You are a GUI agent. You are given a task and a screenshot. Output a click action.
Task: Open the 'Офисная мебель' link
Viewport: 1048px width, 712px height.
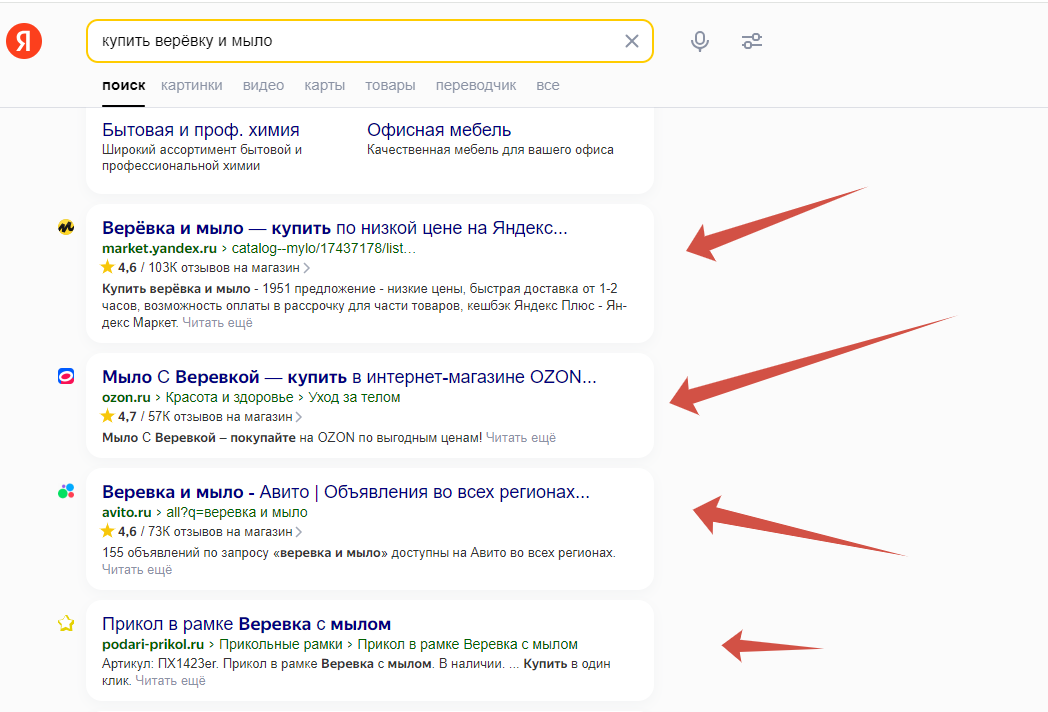439,130
